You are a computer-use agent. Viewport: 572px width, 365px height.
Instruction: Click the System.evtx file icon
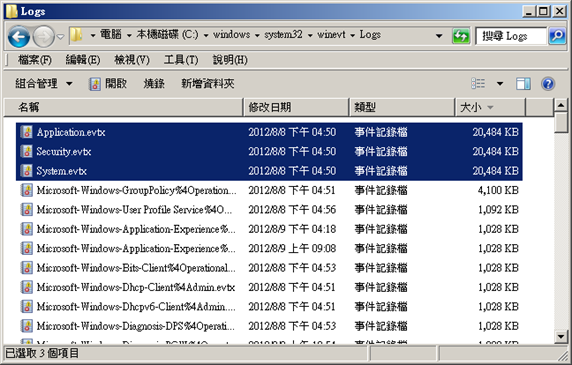coord(27,171)
